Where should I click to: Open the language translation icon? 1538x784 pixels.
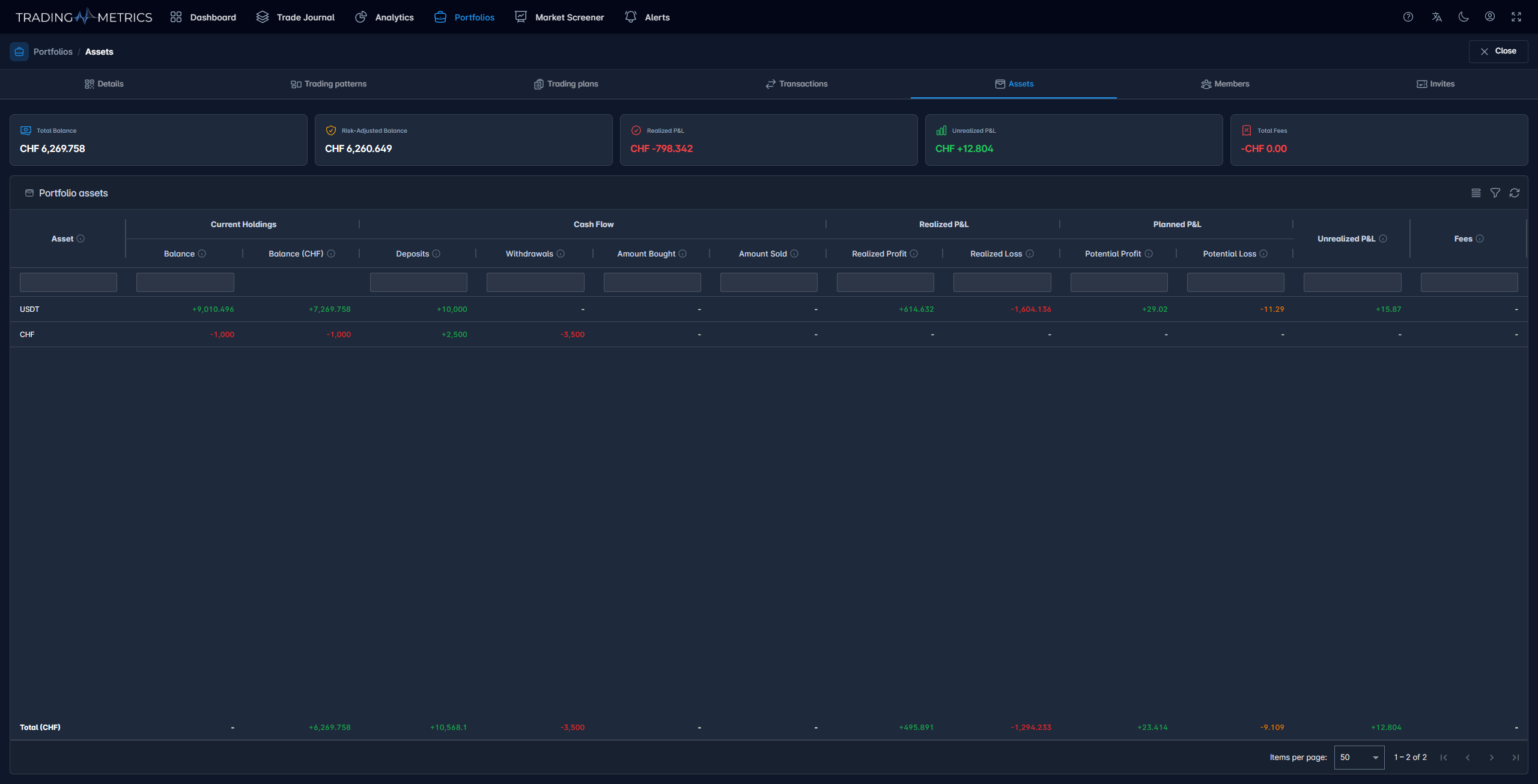coord(1437,17)
